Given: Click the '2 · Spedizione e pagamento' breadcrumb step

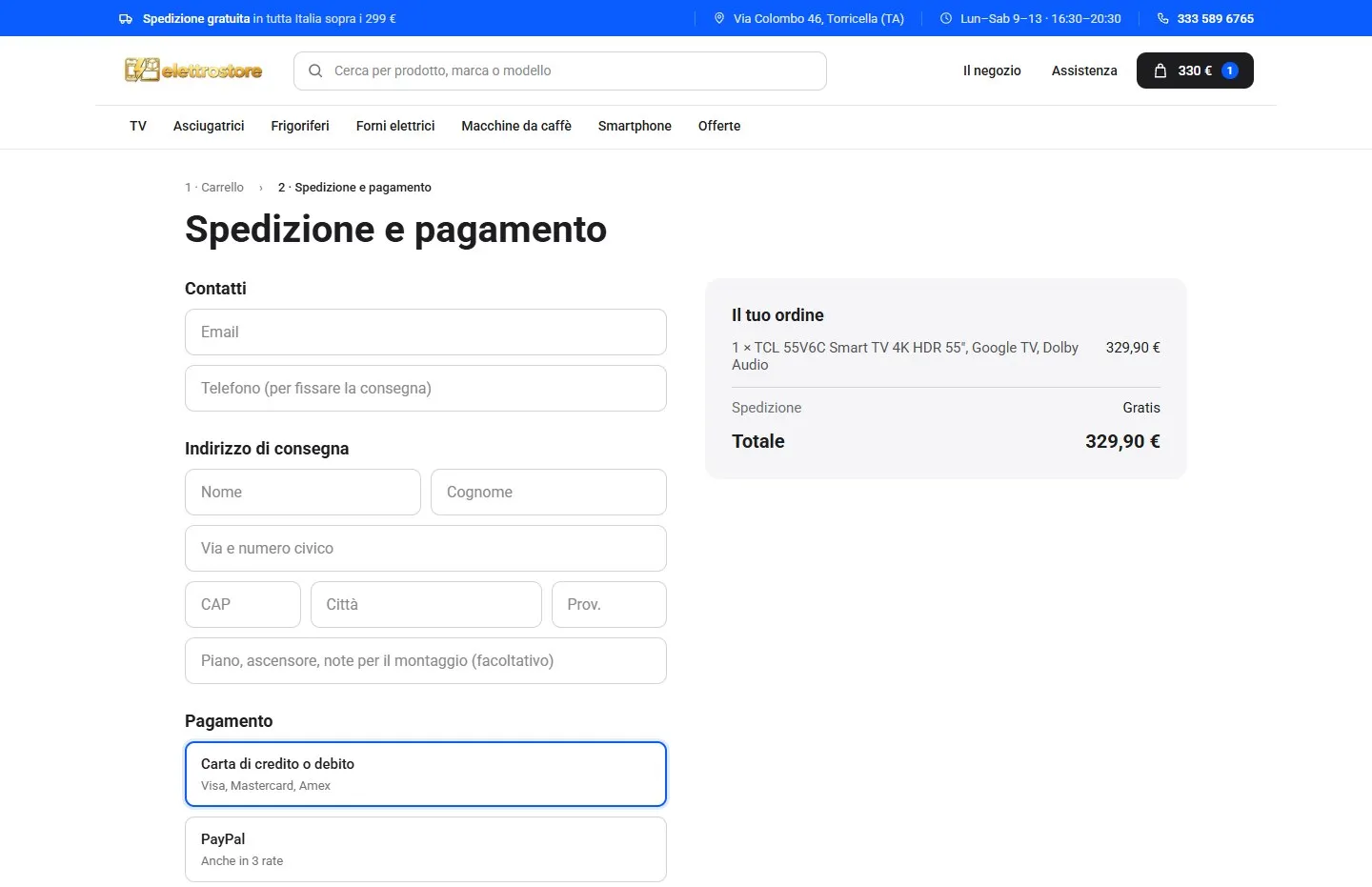Looking at the screenshot, I should (354, 188).
